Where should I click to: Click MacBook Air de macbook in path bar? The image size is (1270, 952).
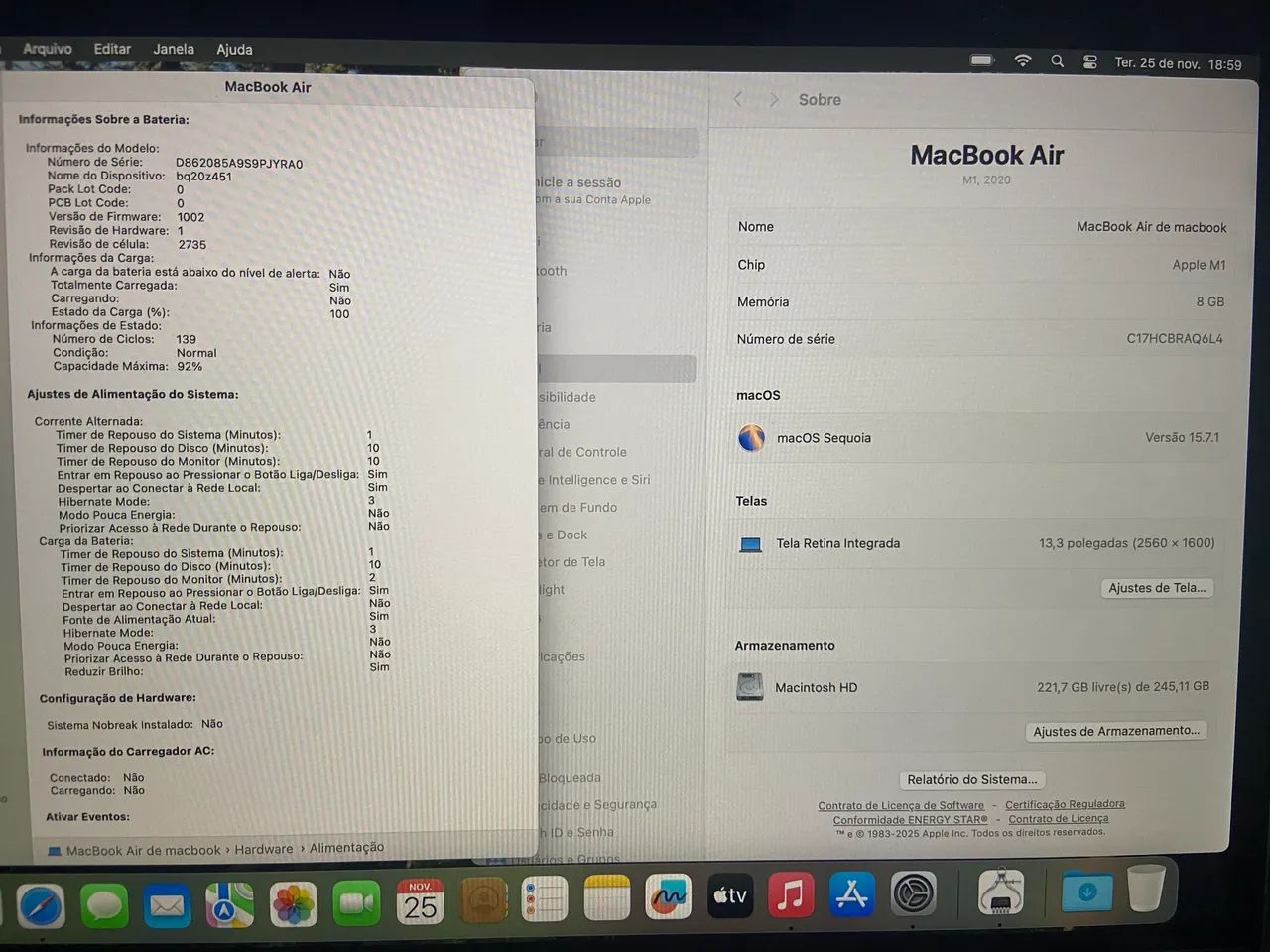143,850
